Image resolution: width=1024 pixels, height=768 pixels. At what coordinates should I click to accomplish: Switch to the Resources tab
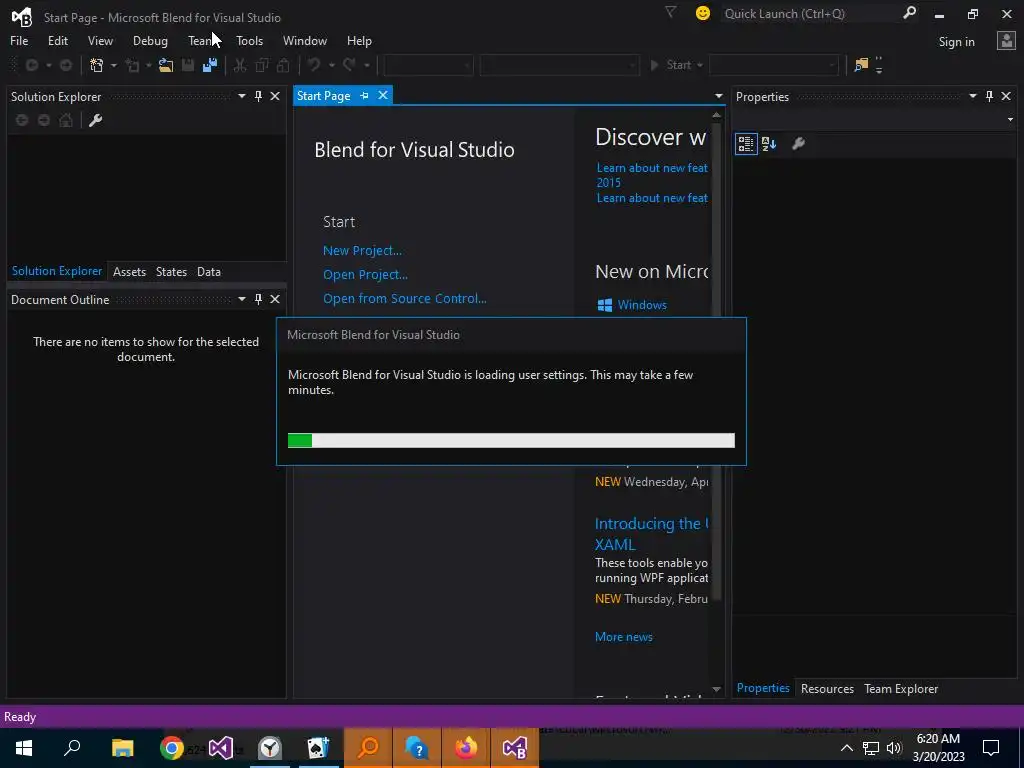pyautogui.click(x=827, y=689)
